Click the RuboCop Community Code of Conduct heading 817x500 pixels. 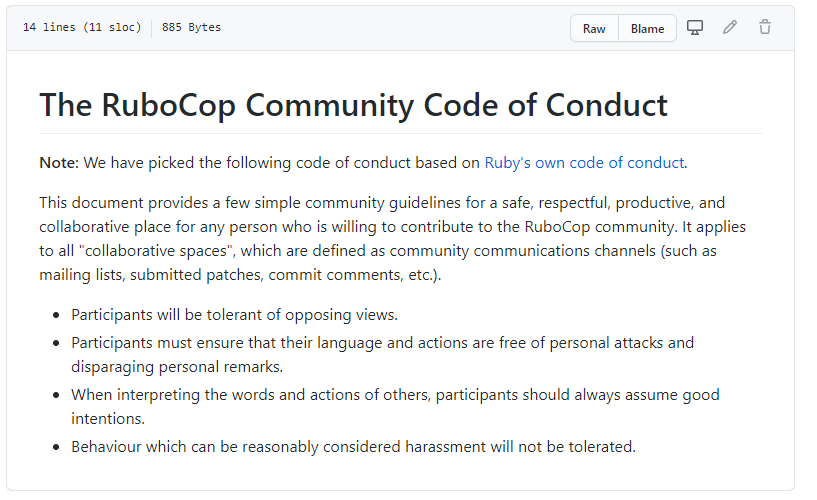point(353,105)
